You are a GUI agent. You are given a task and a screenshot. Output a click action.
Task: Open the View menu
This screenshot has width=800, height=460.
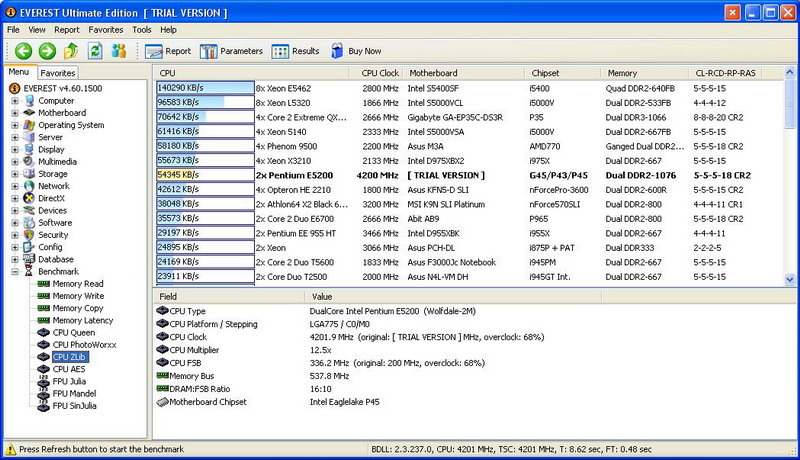37,30
